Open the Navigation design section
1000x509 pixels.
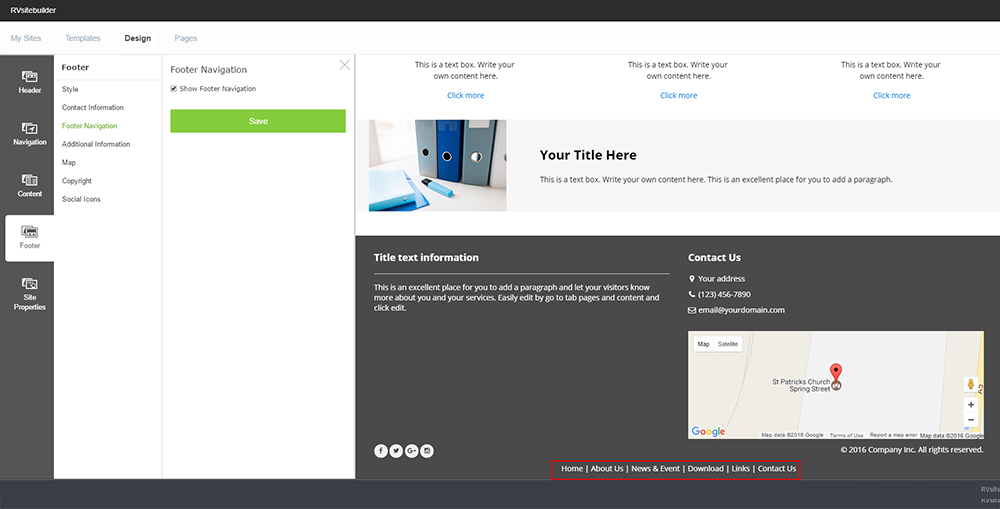click(29, 133)
